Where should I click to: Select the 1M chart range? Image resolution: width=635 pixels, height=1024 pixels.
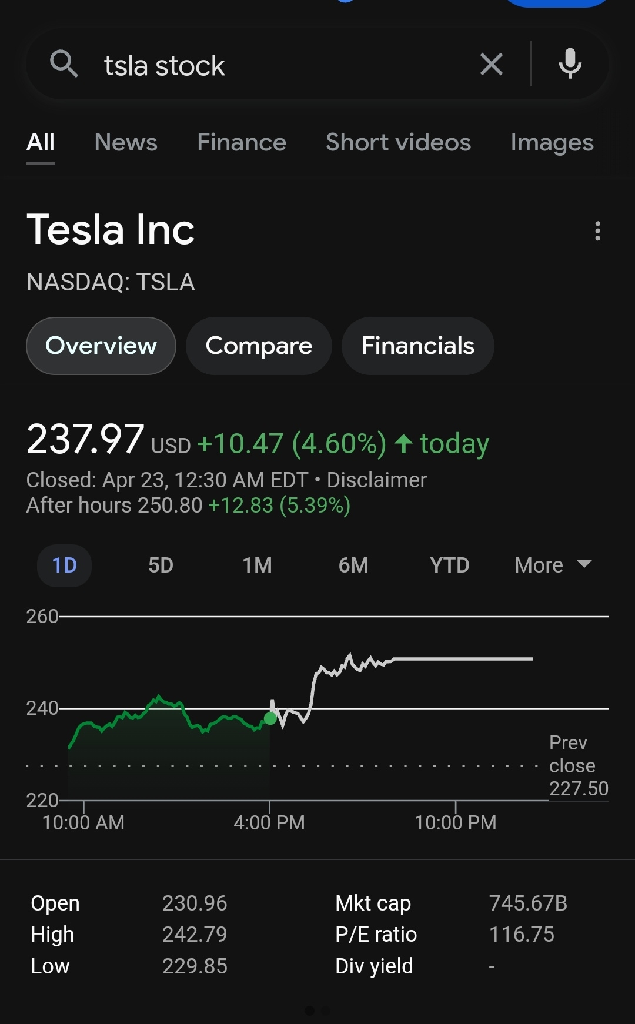tap(257, 565)
